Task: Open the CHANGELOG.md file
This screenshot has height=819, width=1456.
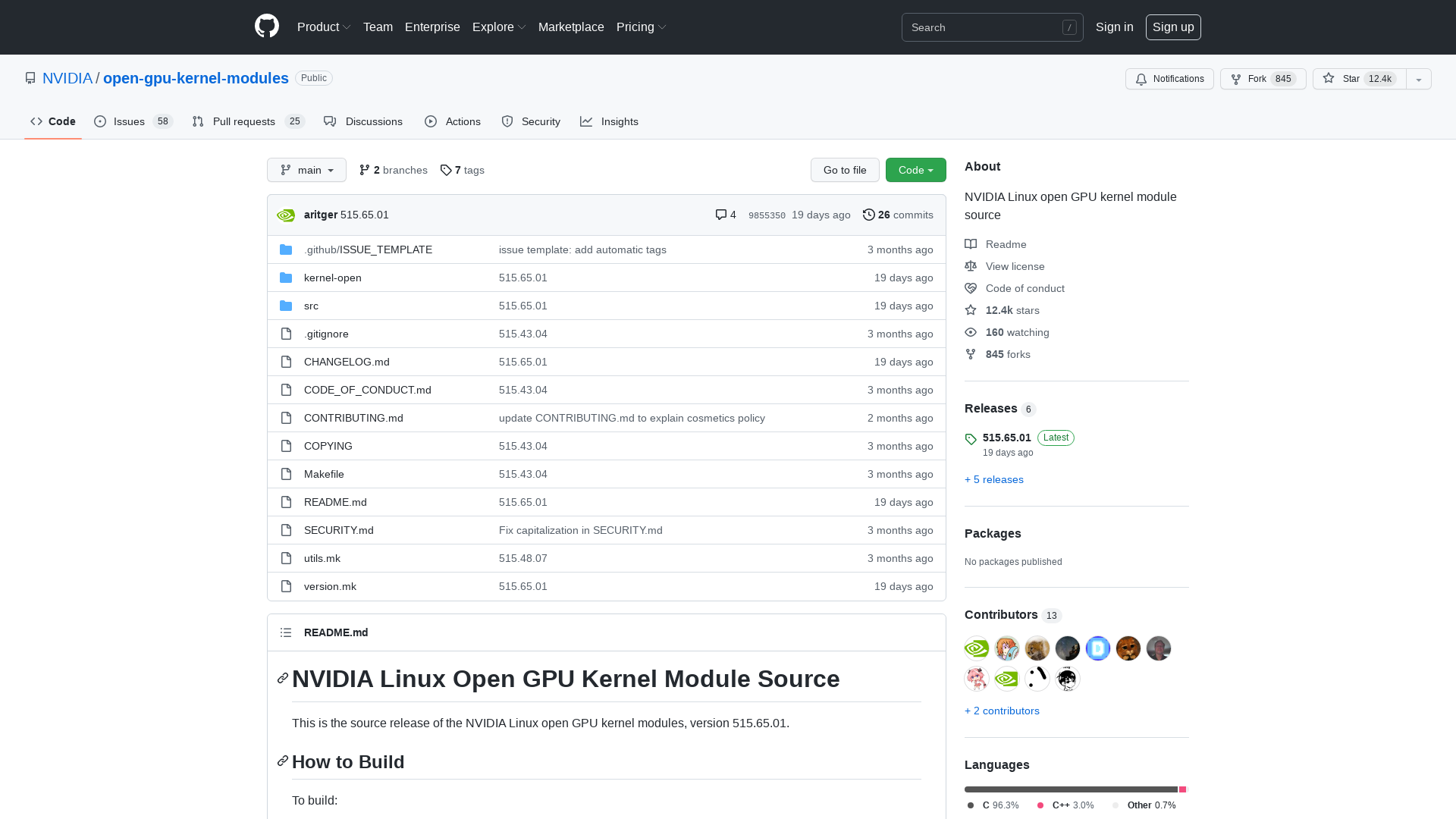Action: (x=347, y=362)
